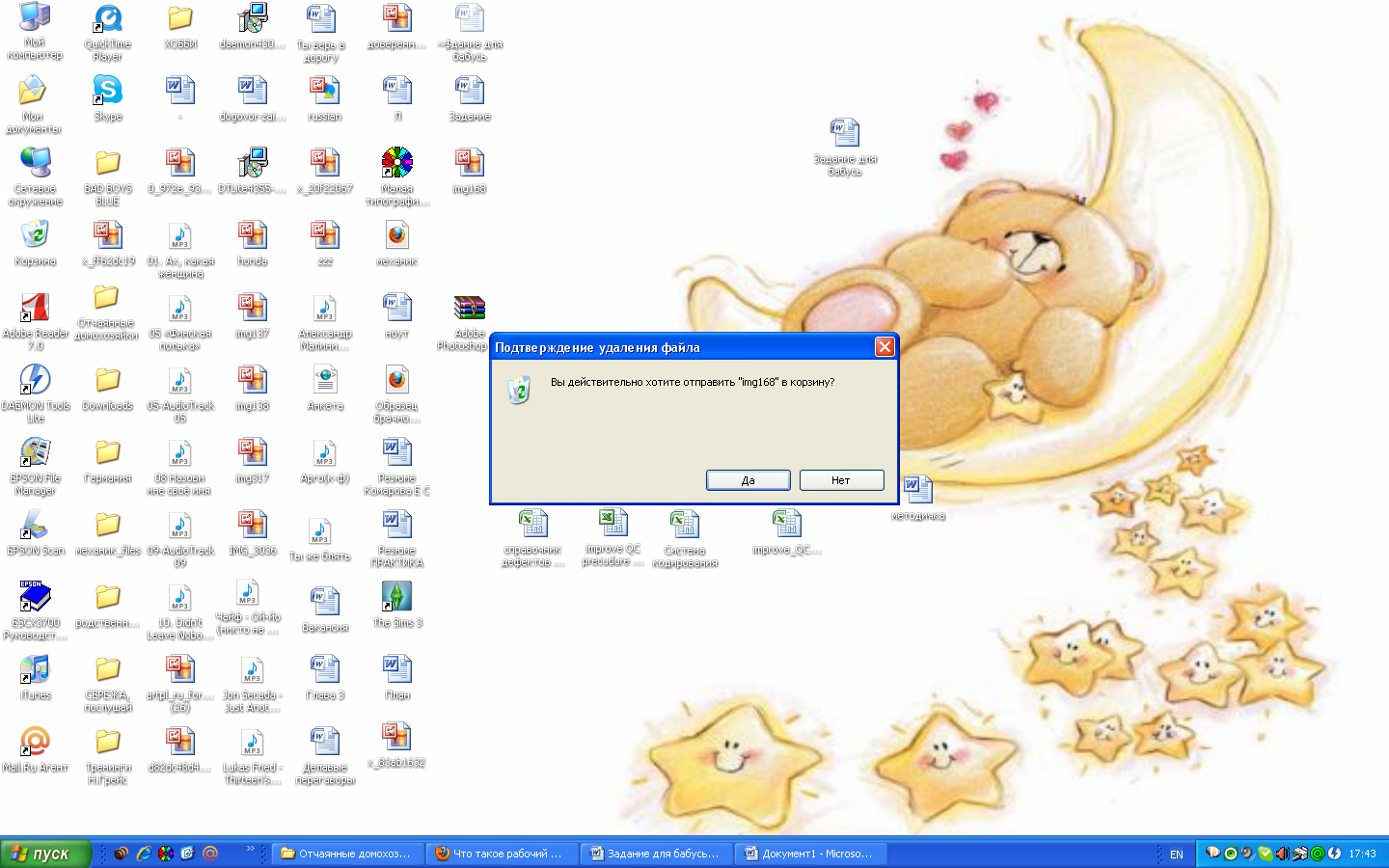Select the EPSON File Manager icon
This screenshot has width=1389, height=868.
click(36, 467)
